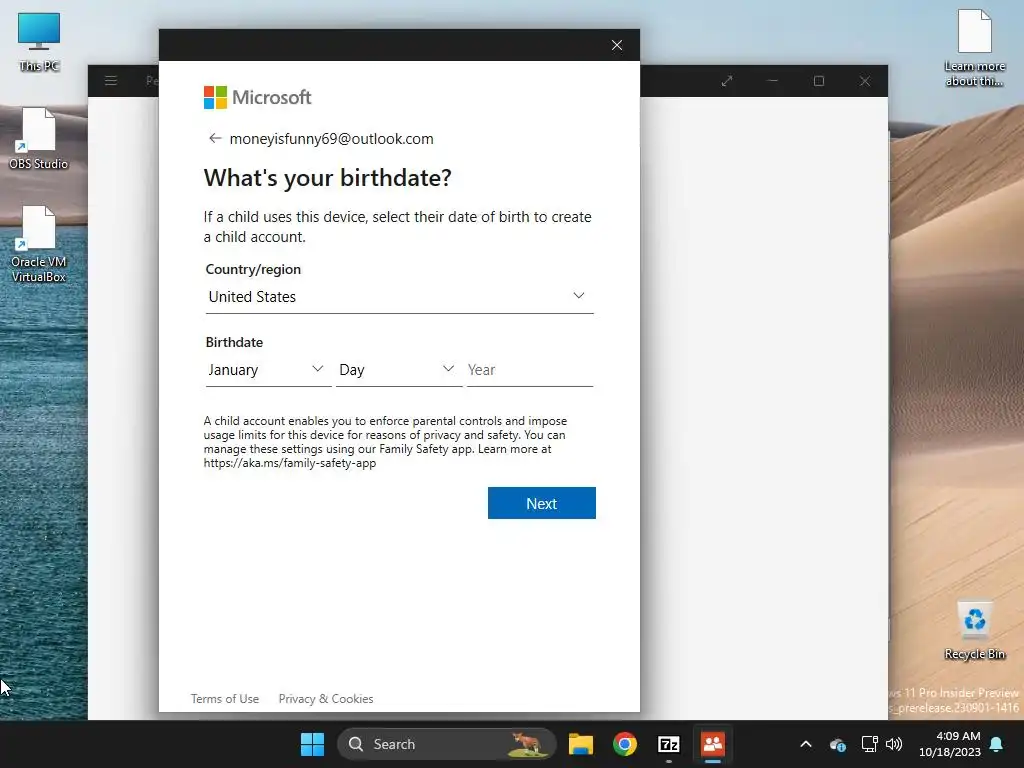Screen dimensions: 1024x768
Task: Open 7-Zip from the taskbar
Action: [669, 744]
